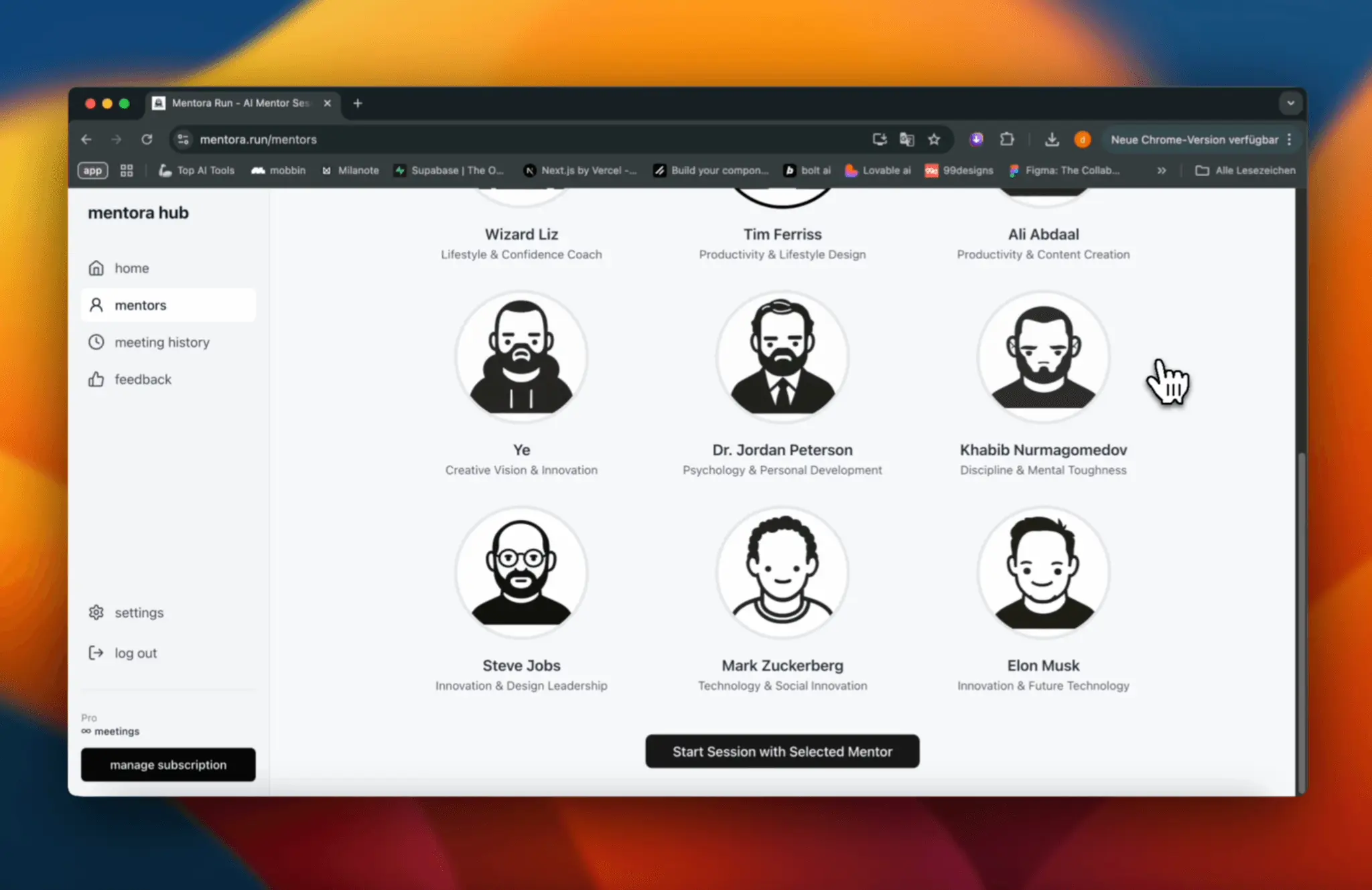Screen dimensions: 1372x890
Task: Click the mentors person icon
Action: click(96, 305)
